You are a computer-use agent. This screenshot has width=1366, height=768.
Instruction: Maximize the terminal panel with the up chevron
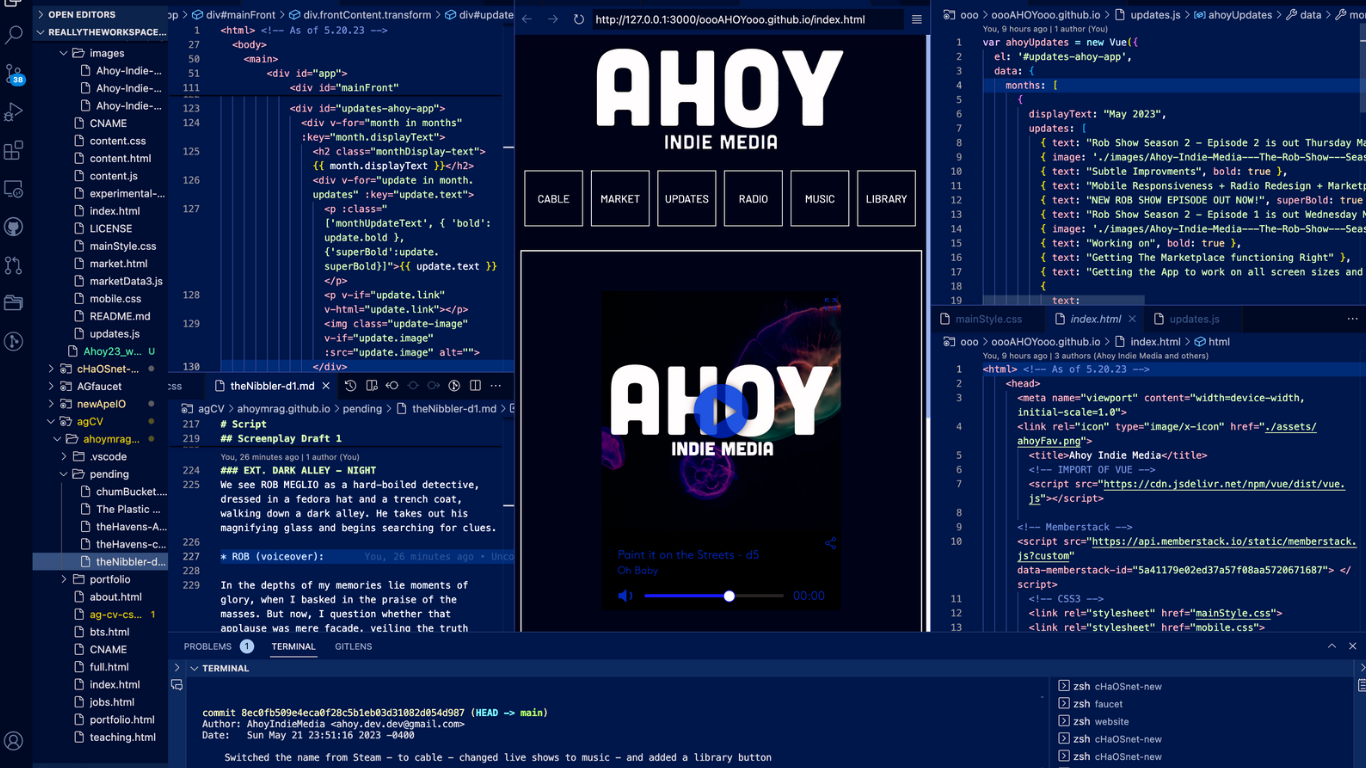(x=1332, y=647)
